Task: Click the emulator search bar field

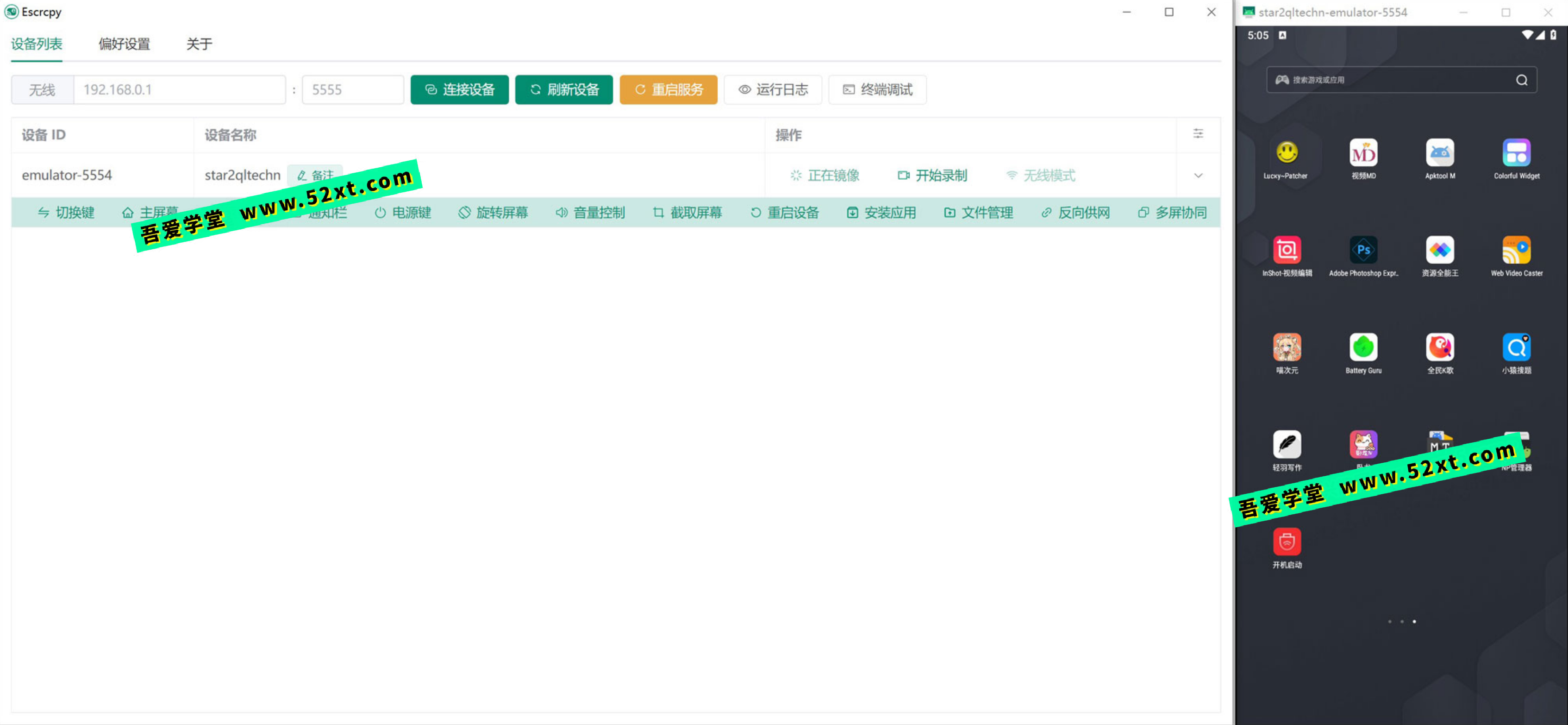Action: coord(1400,80)
